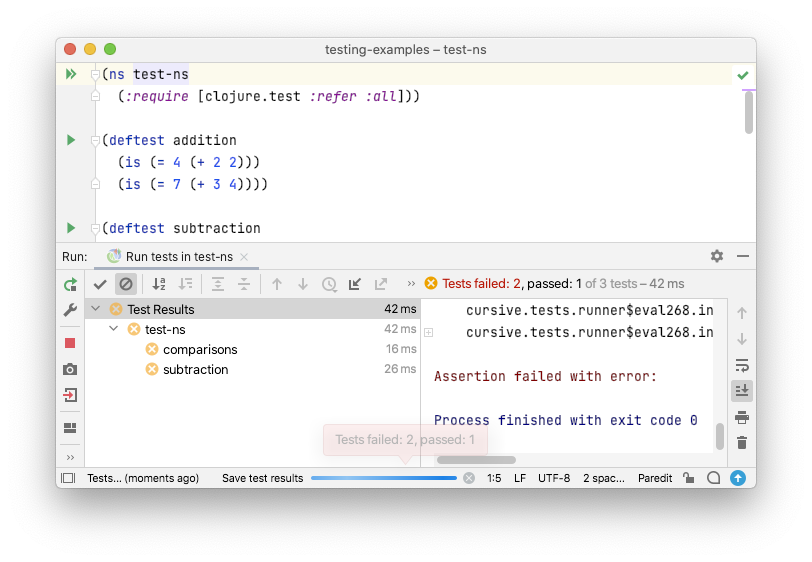Toggle sort tests by duration

click(185, 284)
